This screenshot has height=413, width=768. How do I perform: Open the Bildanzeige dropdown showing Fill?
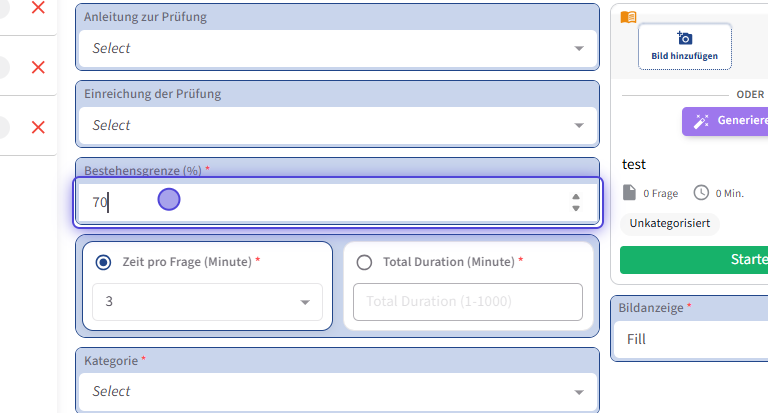[x=690, y=339]
